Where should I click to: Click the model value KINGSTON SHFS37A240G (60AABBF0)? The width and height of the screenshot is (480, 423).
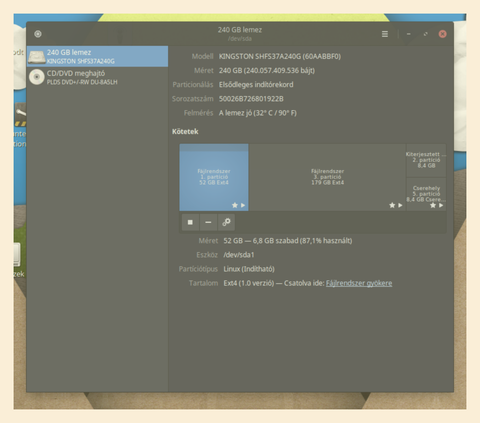tap(280, 56)
